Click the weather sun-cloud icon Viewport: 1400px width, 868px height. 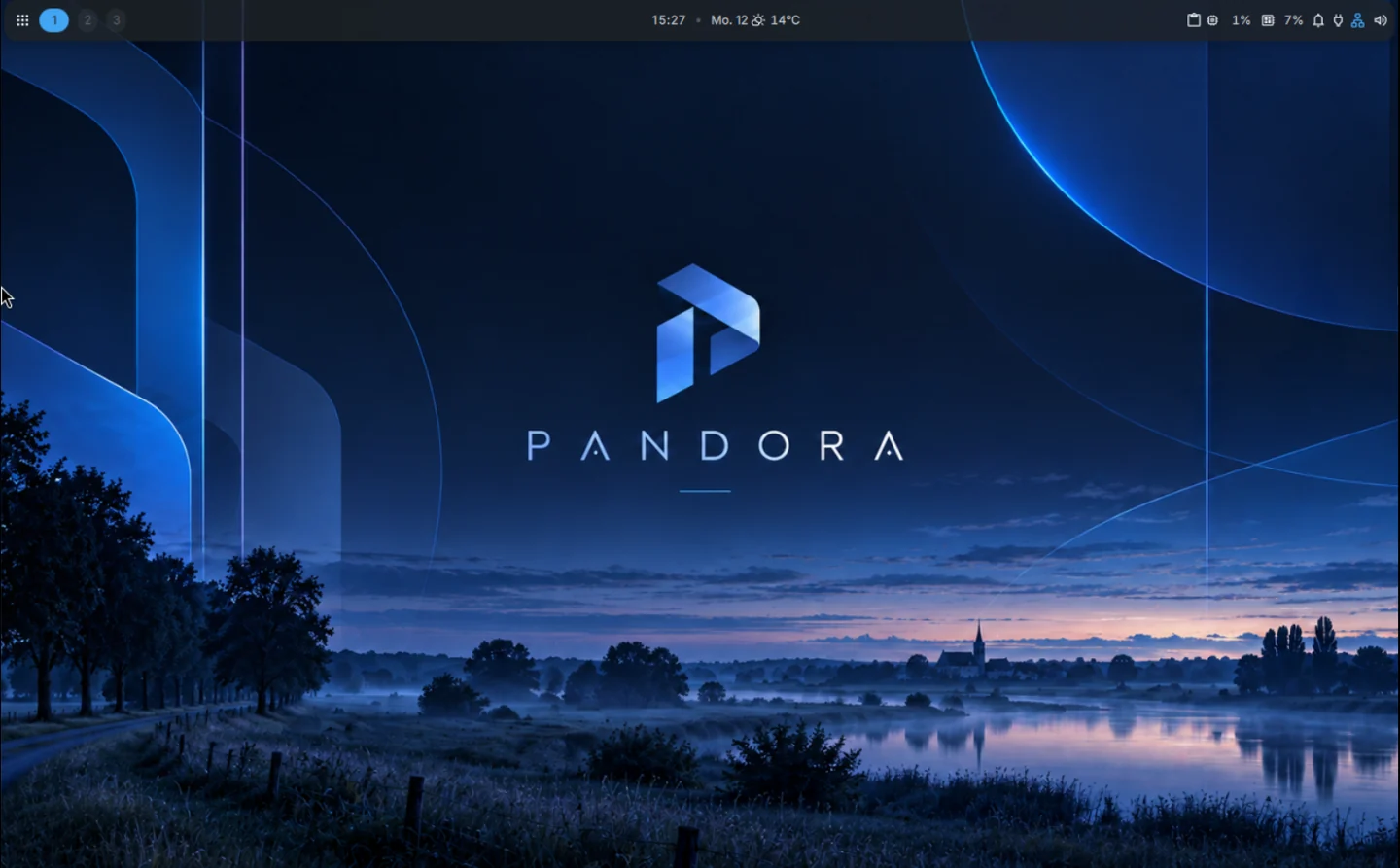tap(758, 19)
